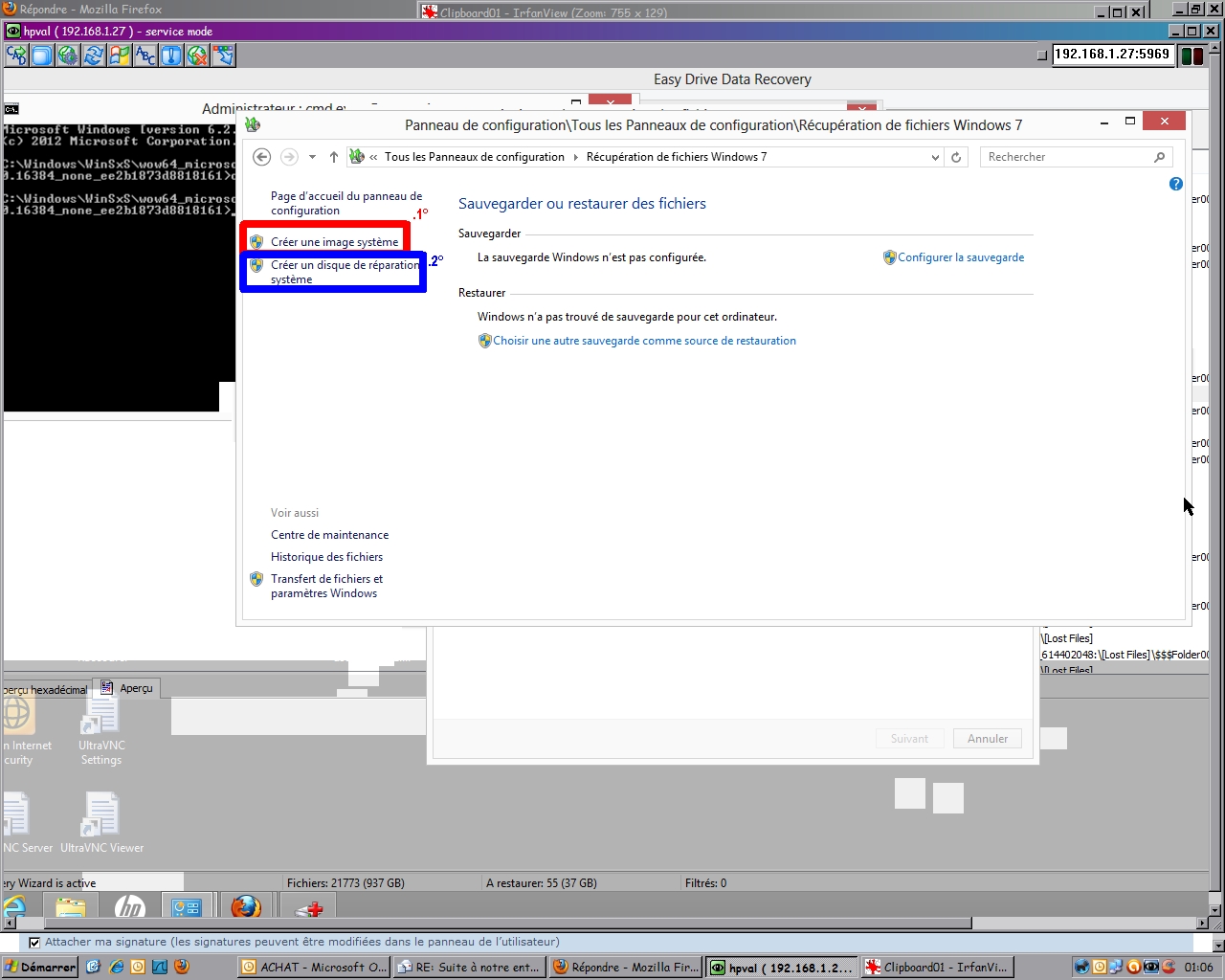Switch to Répondre - Mozilla Firefox taskbar item

coord(625,967)
